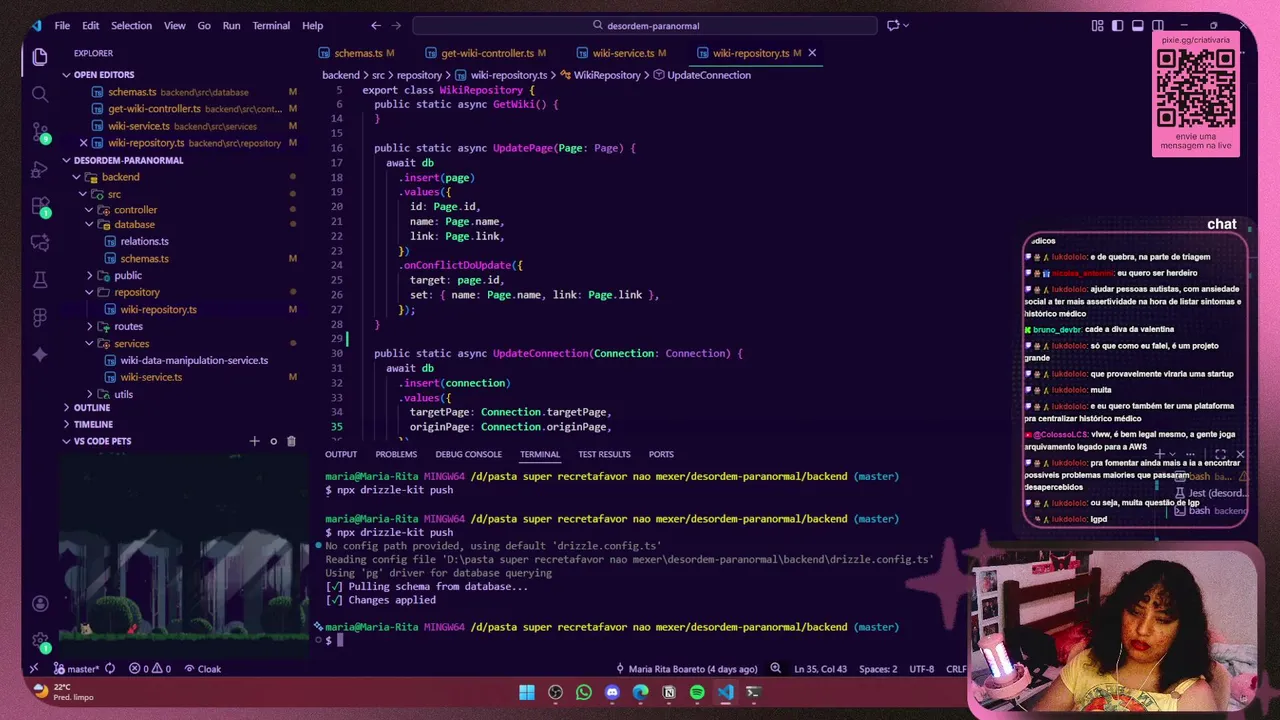Viewport: 1280px width, 720px height.
Task: Open Microsoft Edge from the taskbar
Action: (640, 692)
